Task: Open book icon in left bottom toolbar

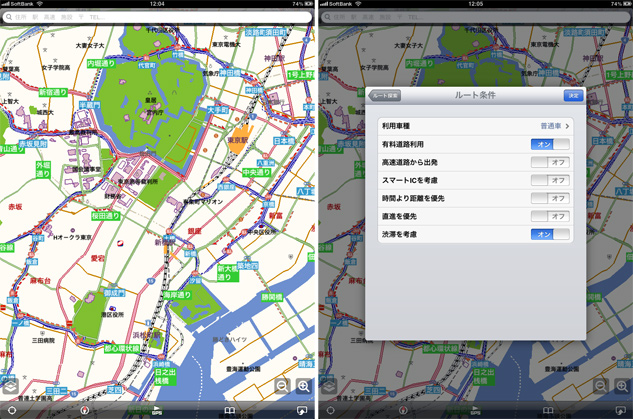Action: pyautogui.click(x=229, y=411)
